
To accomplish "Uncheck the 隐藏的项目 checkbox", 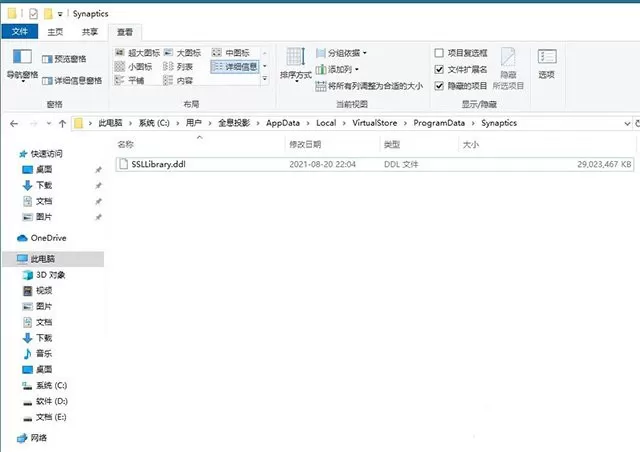I will pos(439,86).
